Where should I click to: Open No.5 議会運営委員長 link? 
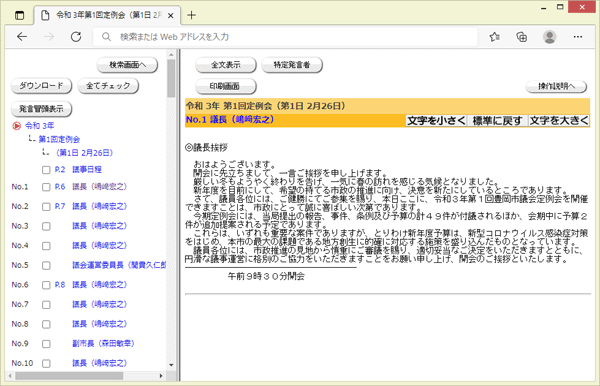point(119,265)
